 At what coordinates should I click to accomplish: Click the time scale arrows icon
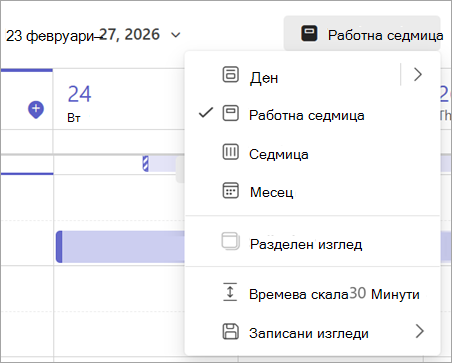230,292
